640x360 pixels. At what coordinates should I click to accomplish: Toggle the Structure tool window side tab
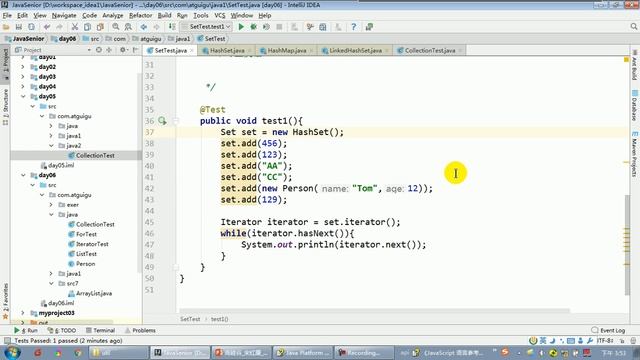(x=5, y=107)
